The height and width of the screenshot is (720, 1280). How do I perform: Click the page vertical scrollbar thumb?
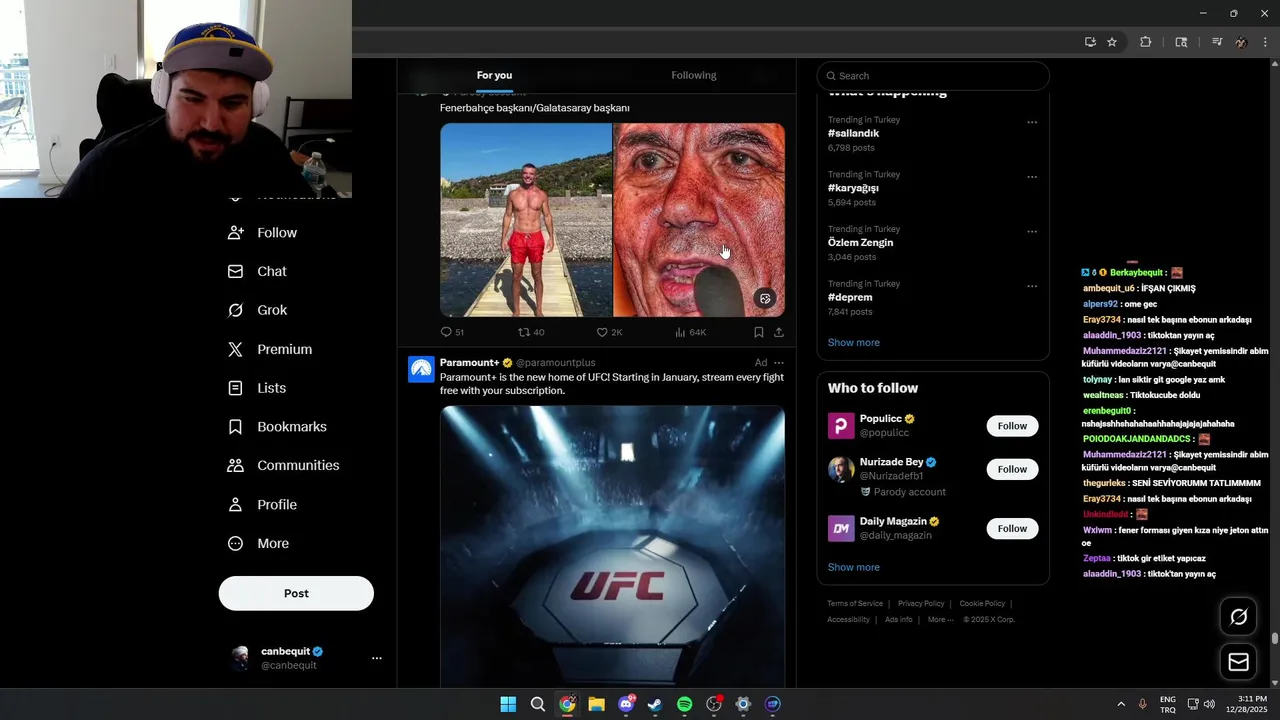pyautogui.click(x=1275, y=638)
